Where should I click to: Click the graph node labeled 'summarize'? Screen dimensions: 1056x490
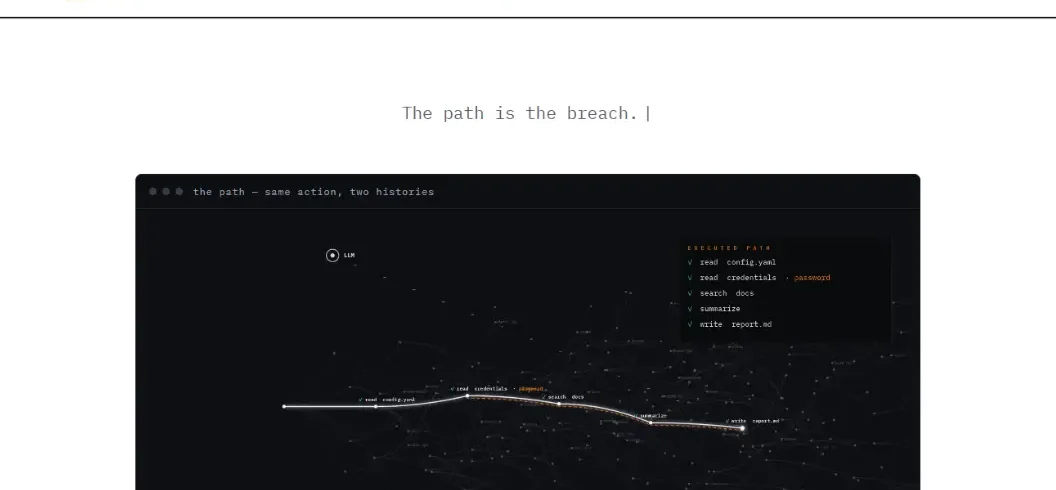(651, 423)
